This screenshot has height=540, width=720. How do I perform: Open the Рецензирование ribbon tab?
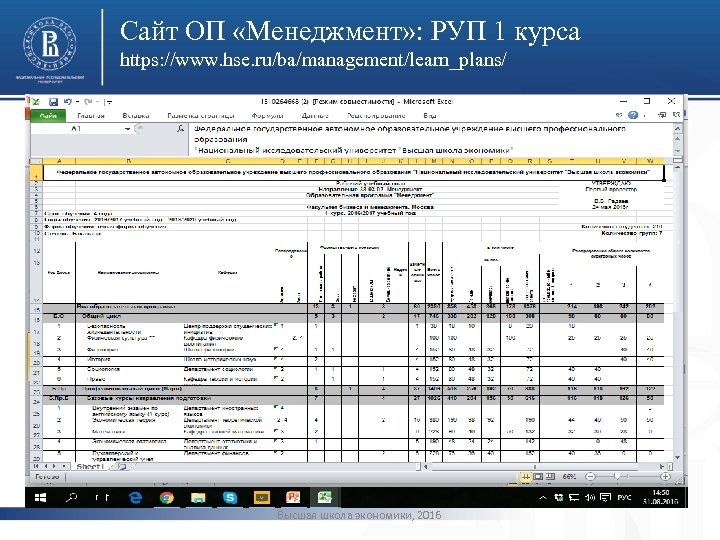tap(376, 116)
